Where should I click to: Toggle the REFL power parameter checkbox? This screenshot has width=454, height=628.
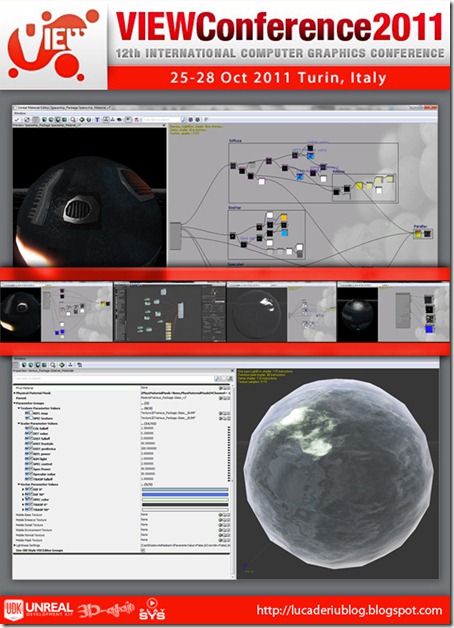point(29,453)
